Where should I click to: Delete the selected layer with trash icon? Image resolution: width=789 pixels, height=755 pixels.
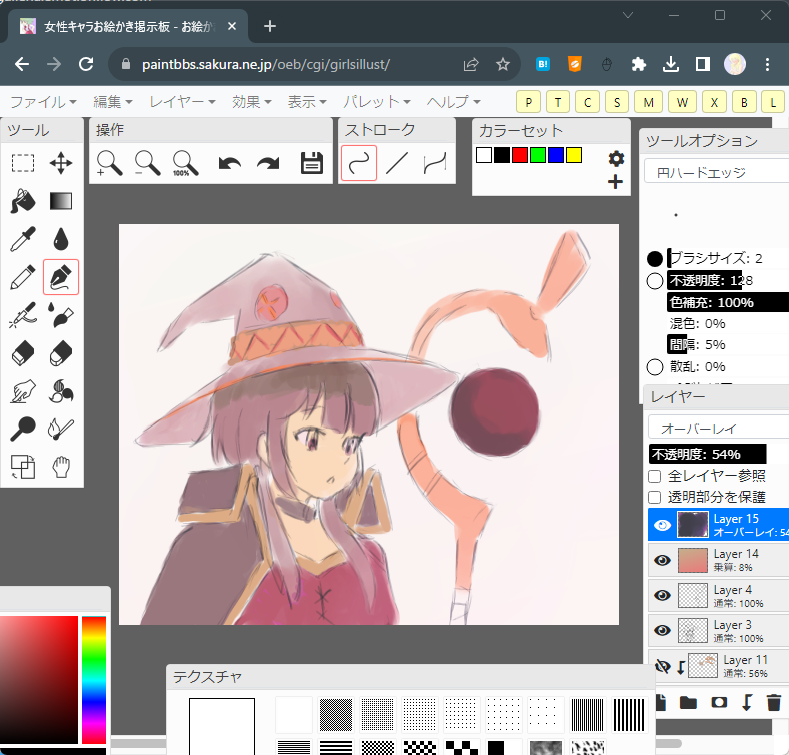tap(773, 702)
